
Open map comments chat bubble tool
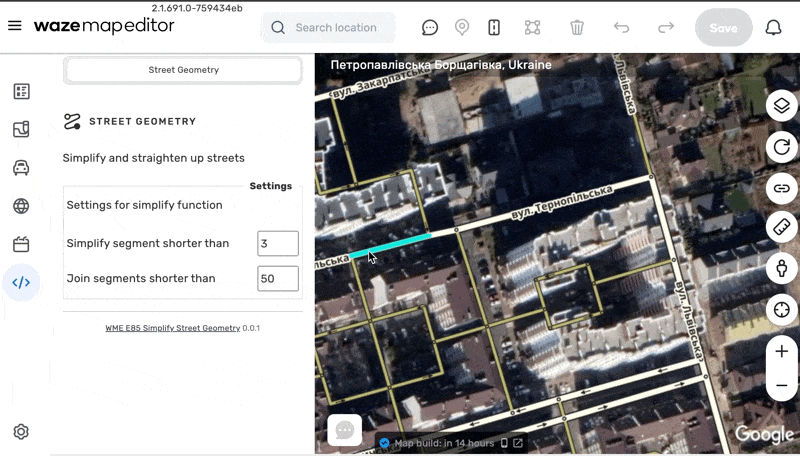tap(430, 28)
